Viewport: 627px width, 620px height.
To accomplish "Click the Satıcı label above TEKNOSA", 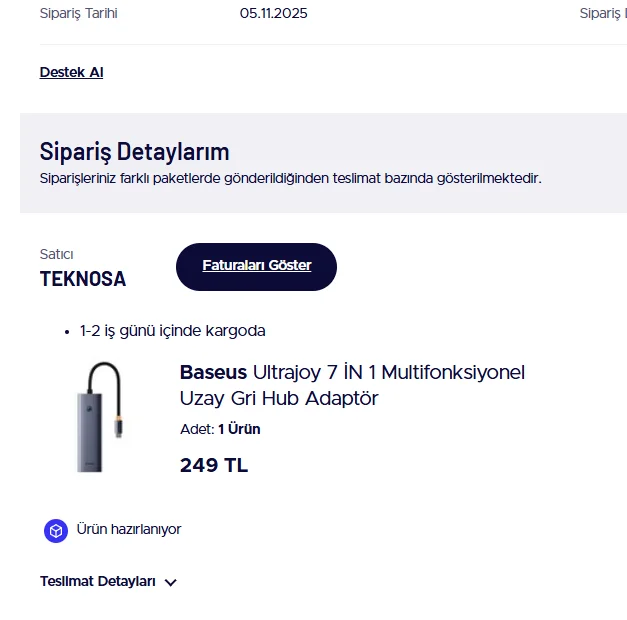I will (x=57, y=254).
